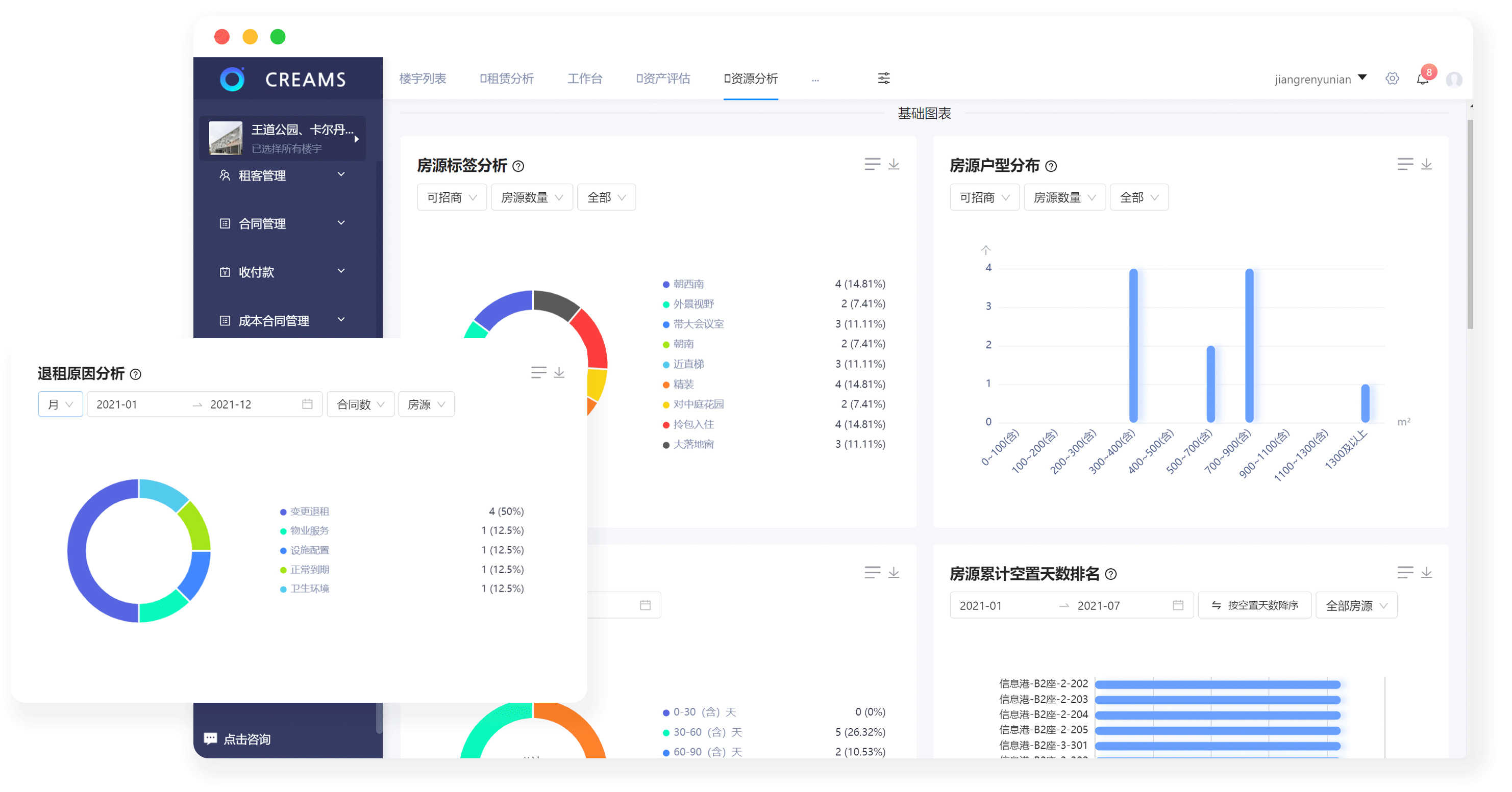
Task: Open calendar icon in 退租原因分析 date range
Action: 307,404
